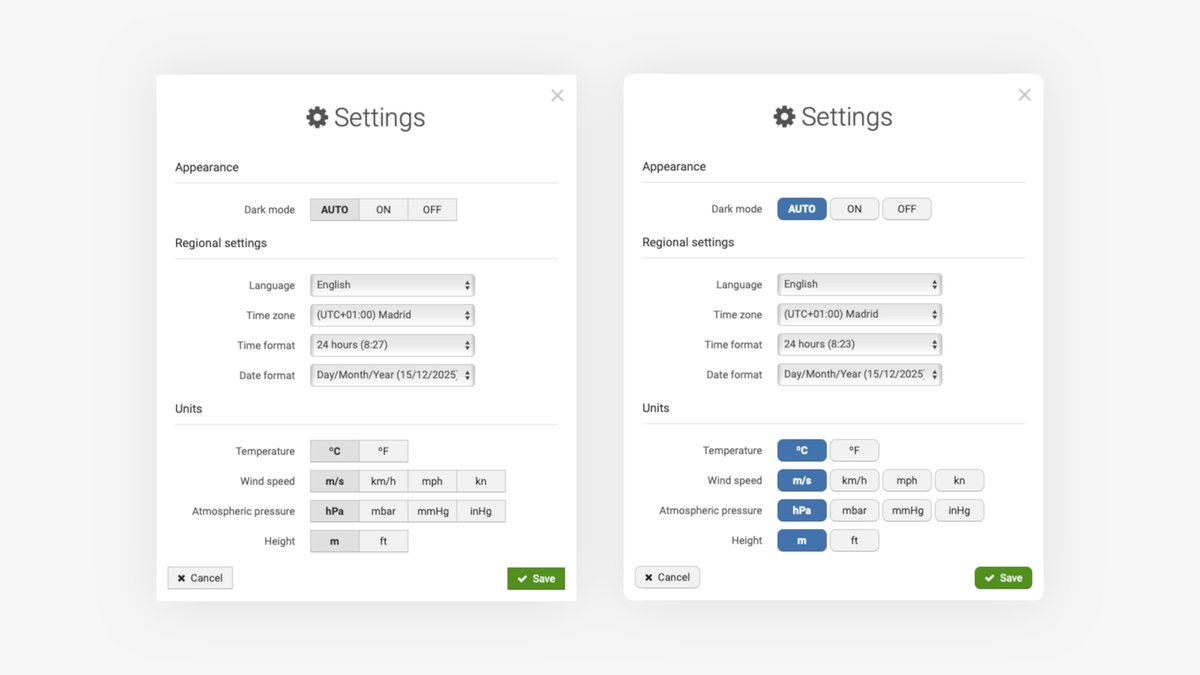
Task: Click the gear icon in left Settings title
Action: click(x=317, y=117)
